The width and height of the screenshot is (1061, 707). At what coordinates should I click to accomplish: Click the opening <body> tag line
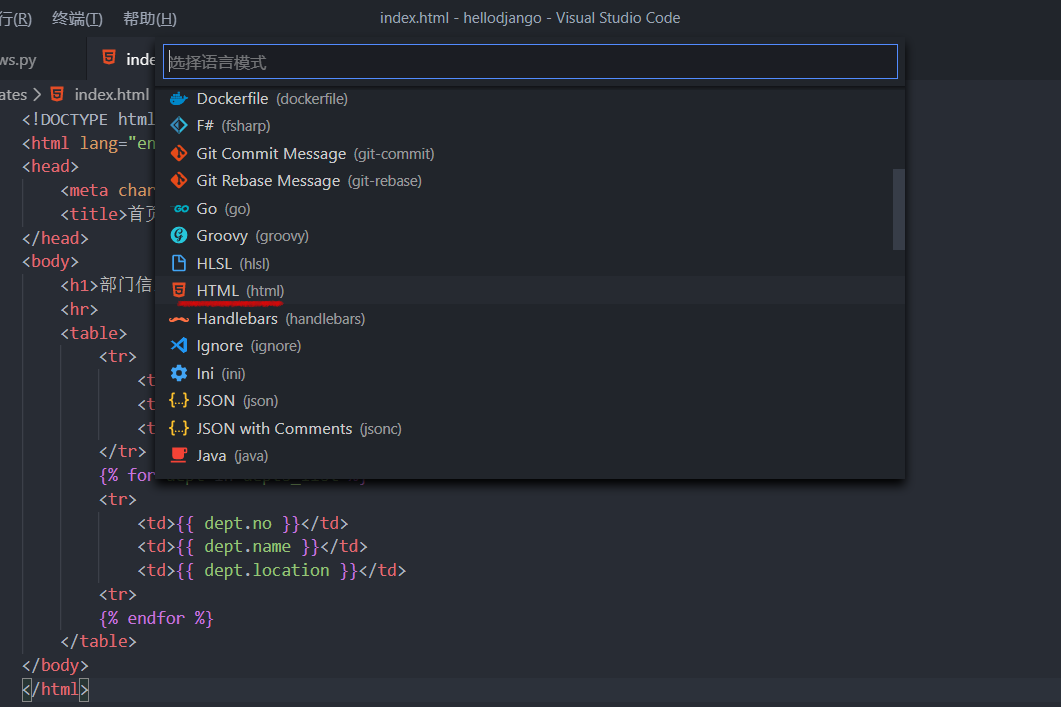click(x=50, y=261)
